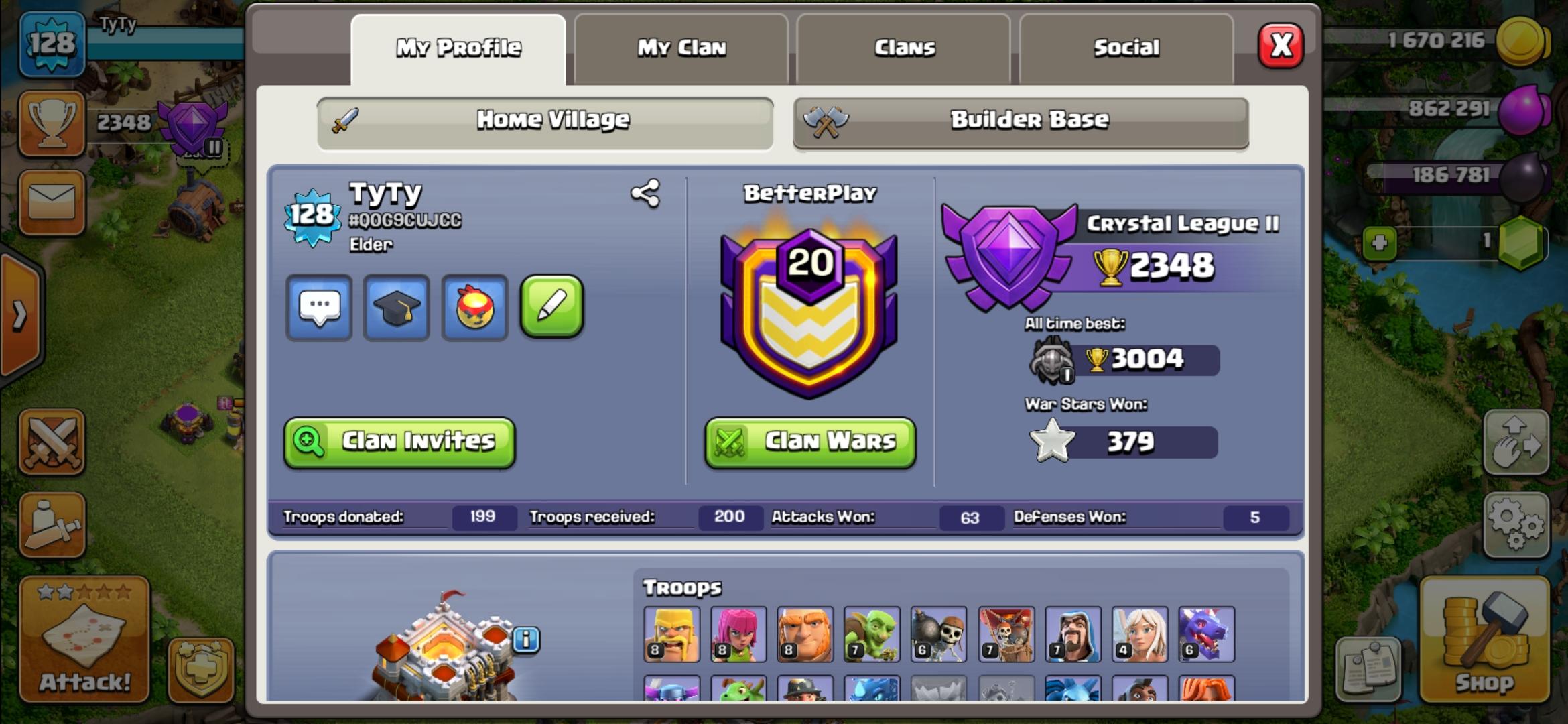1568x724 pixels.
Task: Select the Home Village toggle
Action: pos(545,123)
